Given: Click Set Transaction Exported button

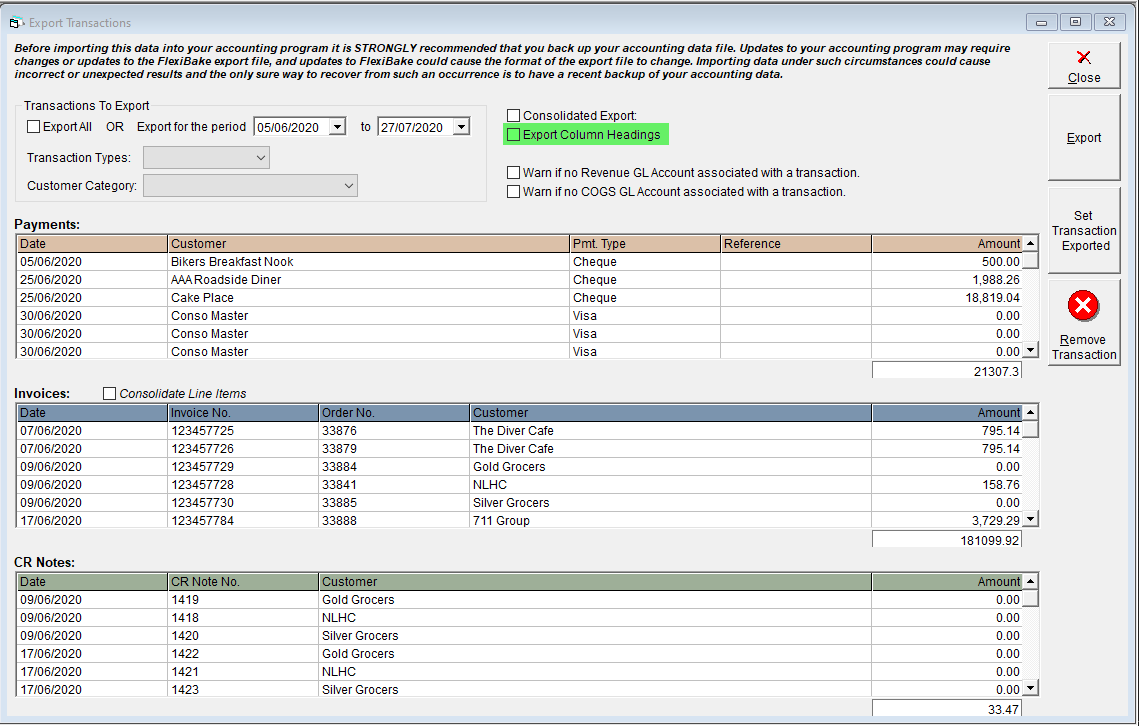Looking at the screenshot, I should 1083,230.
